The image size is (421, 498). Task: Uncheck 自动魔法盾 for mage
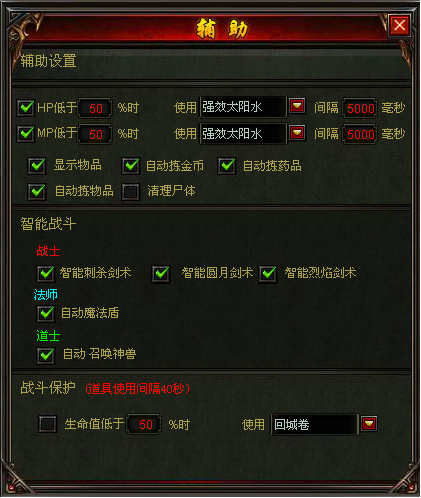pyautogui.click(x=46, y=314)
